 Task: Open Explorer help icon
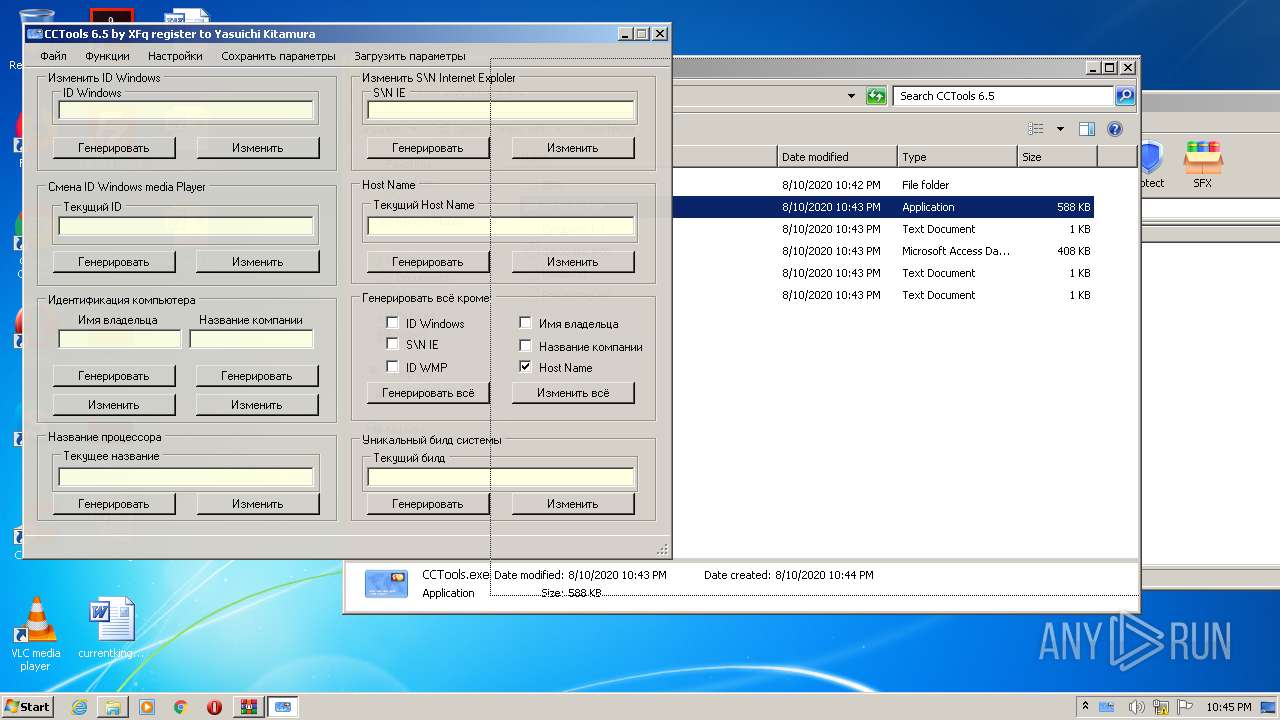1115,129
